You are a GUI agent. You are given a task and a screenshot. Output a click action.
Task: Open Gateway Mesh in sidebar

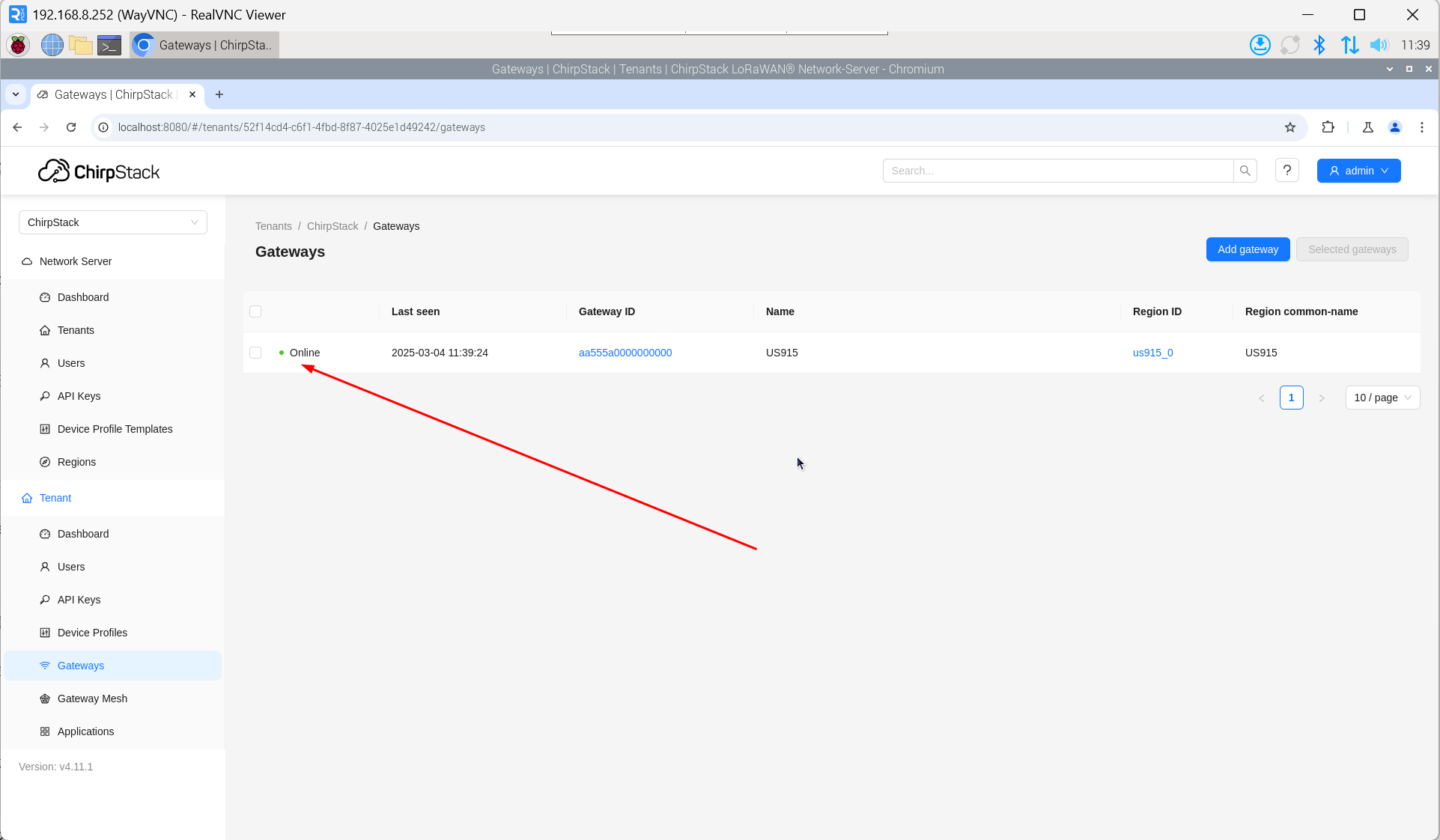pos(92,699)
